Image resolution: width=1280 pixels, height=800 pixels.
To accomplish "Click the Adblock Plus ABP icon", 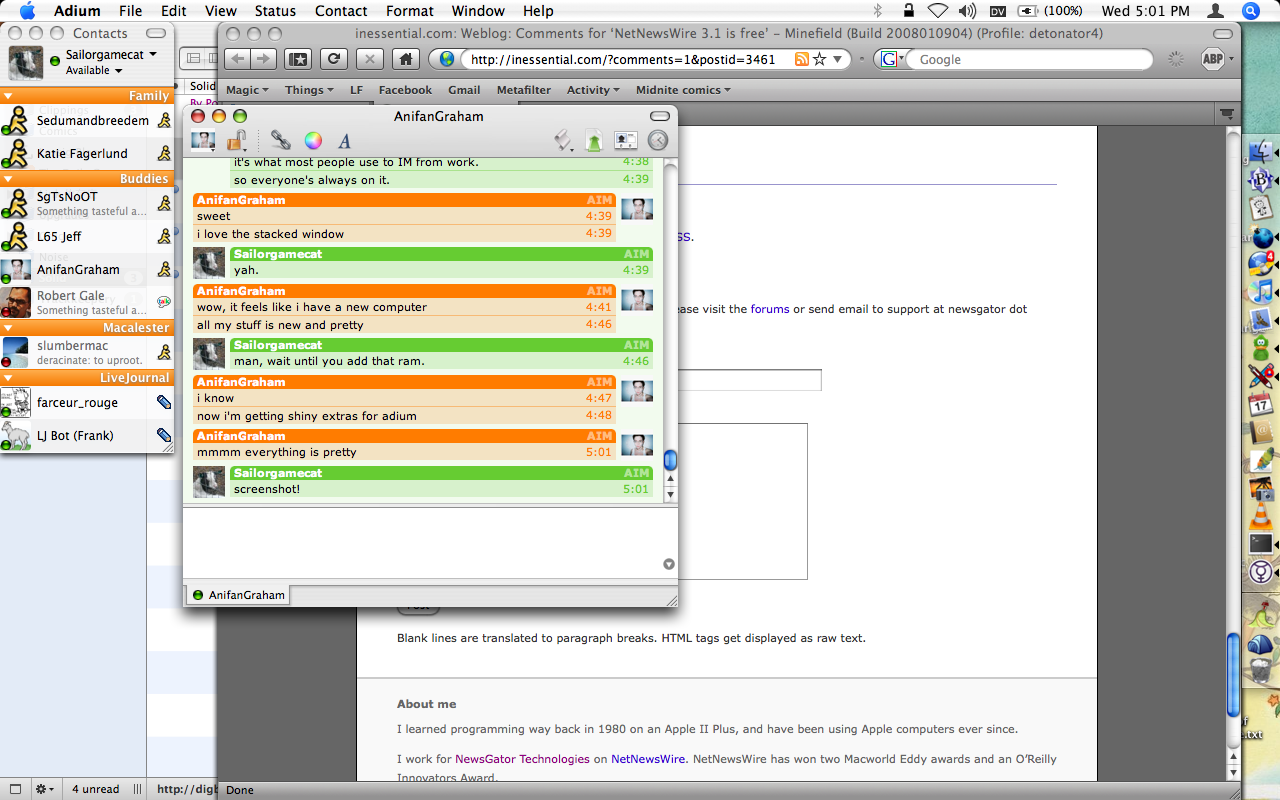I will tap(1212, 59).
